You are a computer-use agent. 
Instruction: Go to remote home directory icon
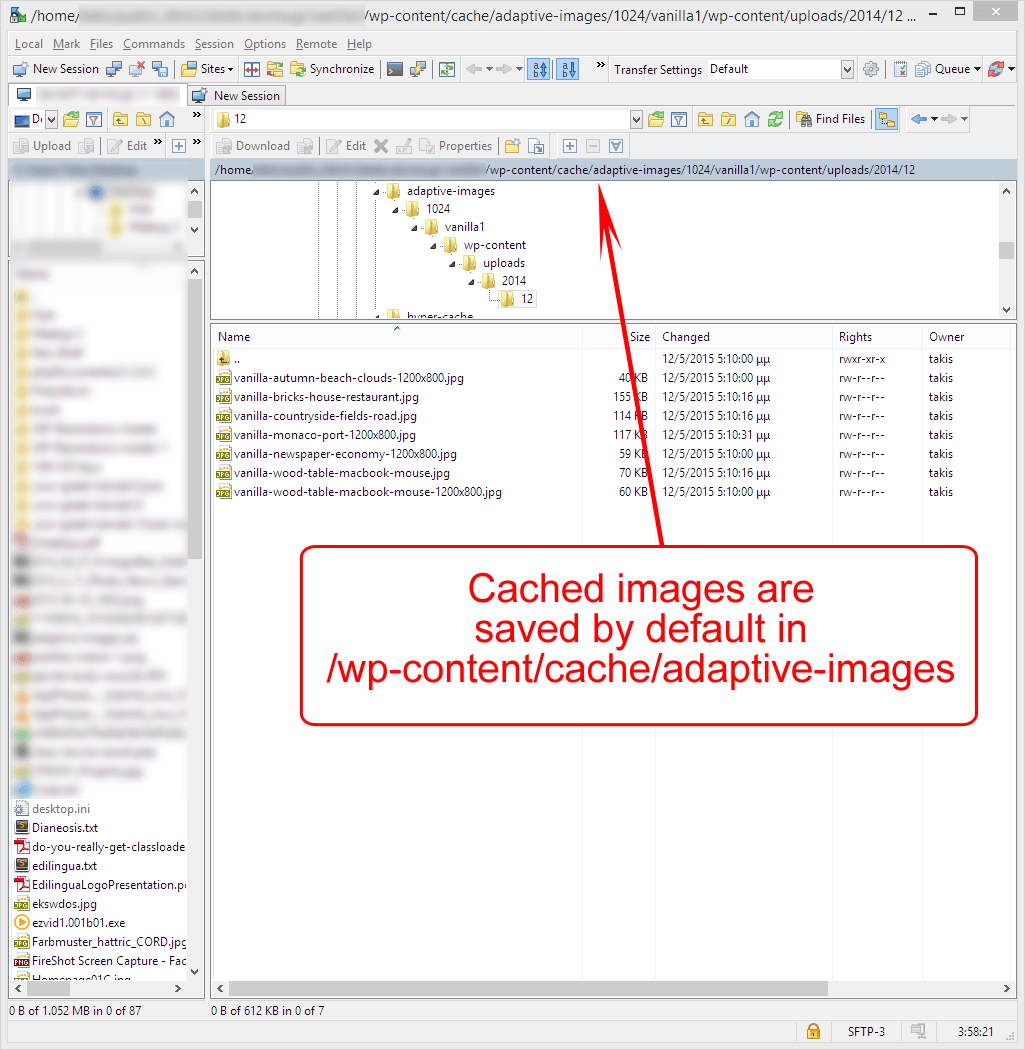pyautogui.click(x=750, y=118)
